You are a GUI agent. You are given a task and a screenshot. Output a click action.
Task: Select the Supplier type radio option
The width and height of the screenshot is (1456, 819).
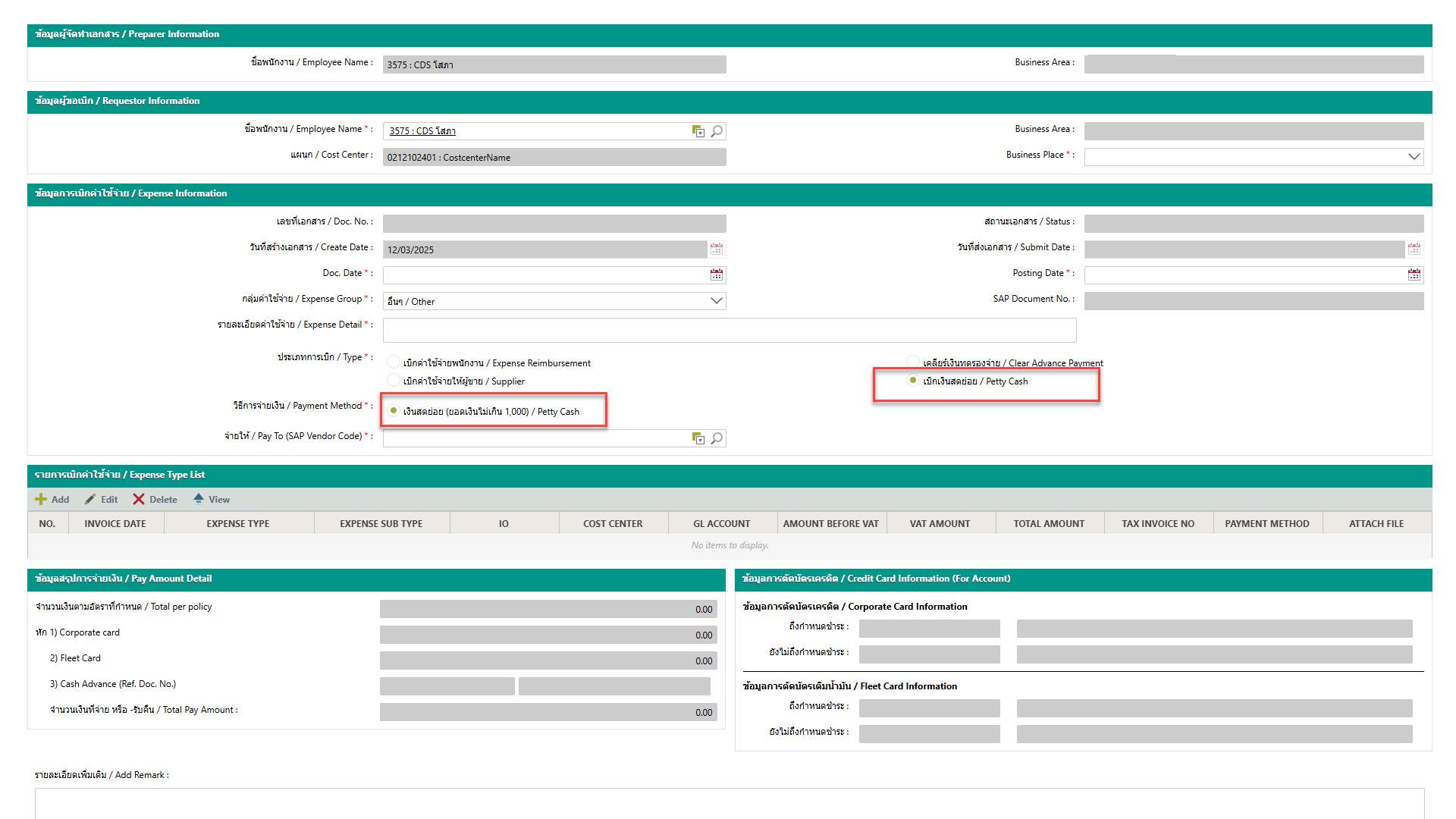click(x=394, y=381)
